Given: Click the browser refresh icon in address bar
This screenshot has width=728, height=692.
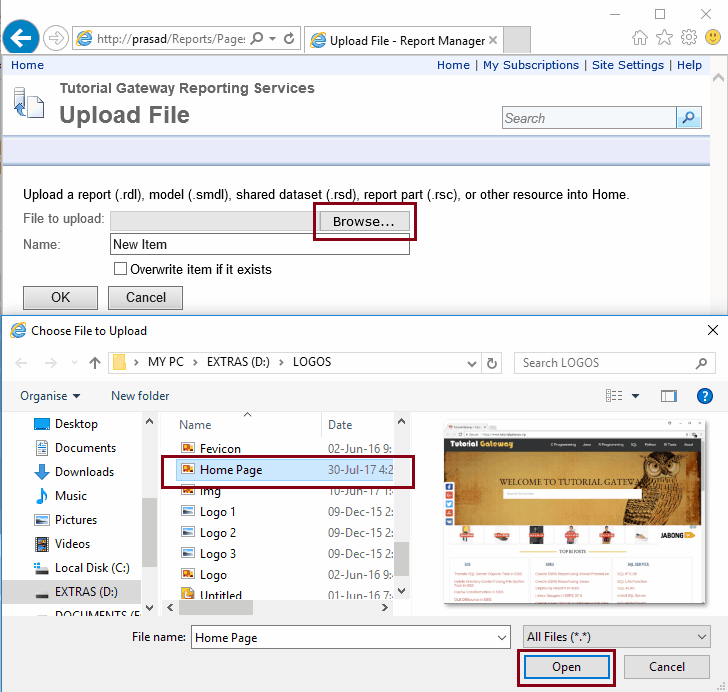Looking at the screenshot, I should click(x=289, y=38).
